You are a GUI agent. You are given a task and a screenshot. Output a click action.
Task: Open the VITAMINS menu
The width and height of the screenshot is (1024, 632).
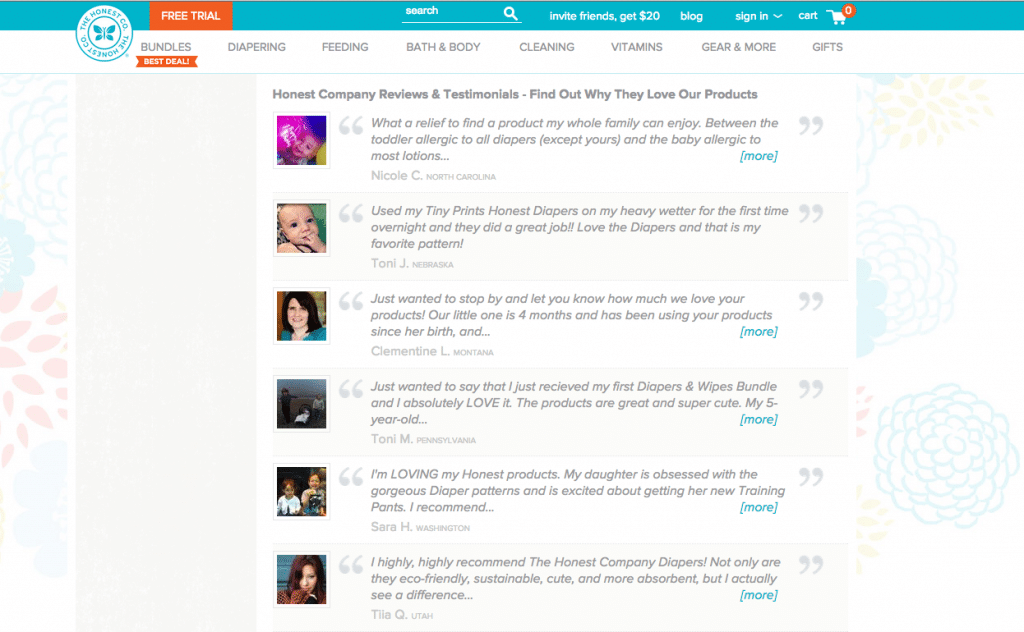tap(637, 47)
